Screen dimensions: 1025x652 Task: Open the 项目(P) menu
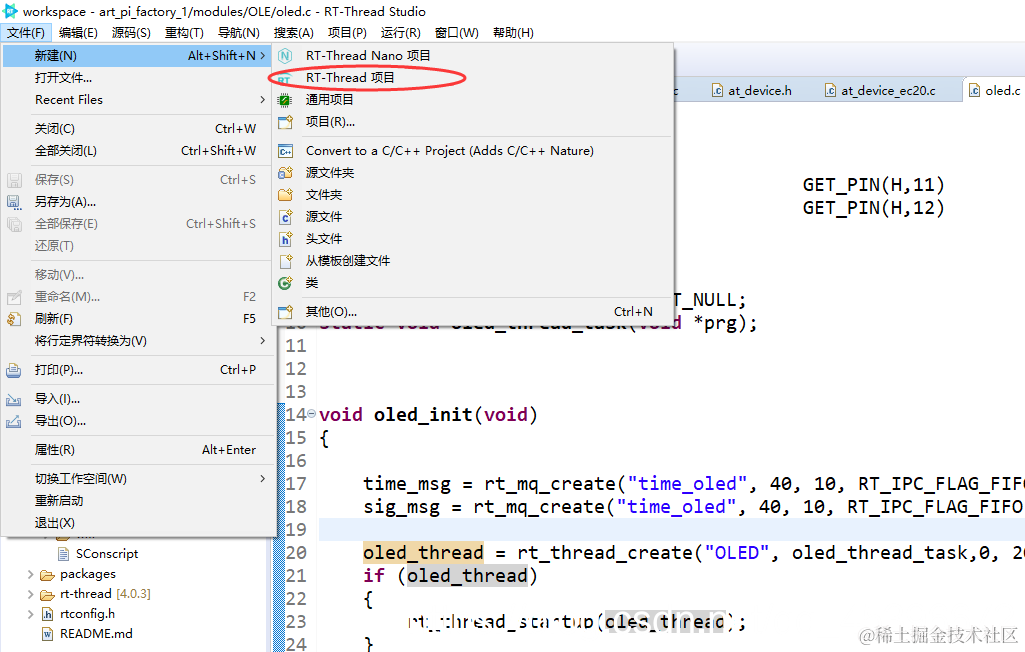[x=347, y=33]
